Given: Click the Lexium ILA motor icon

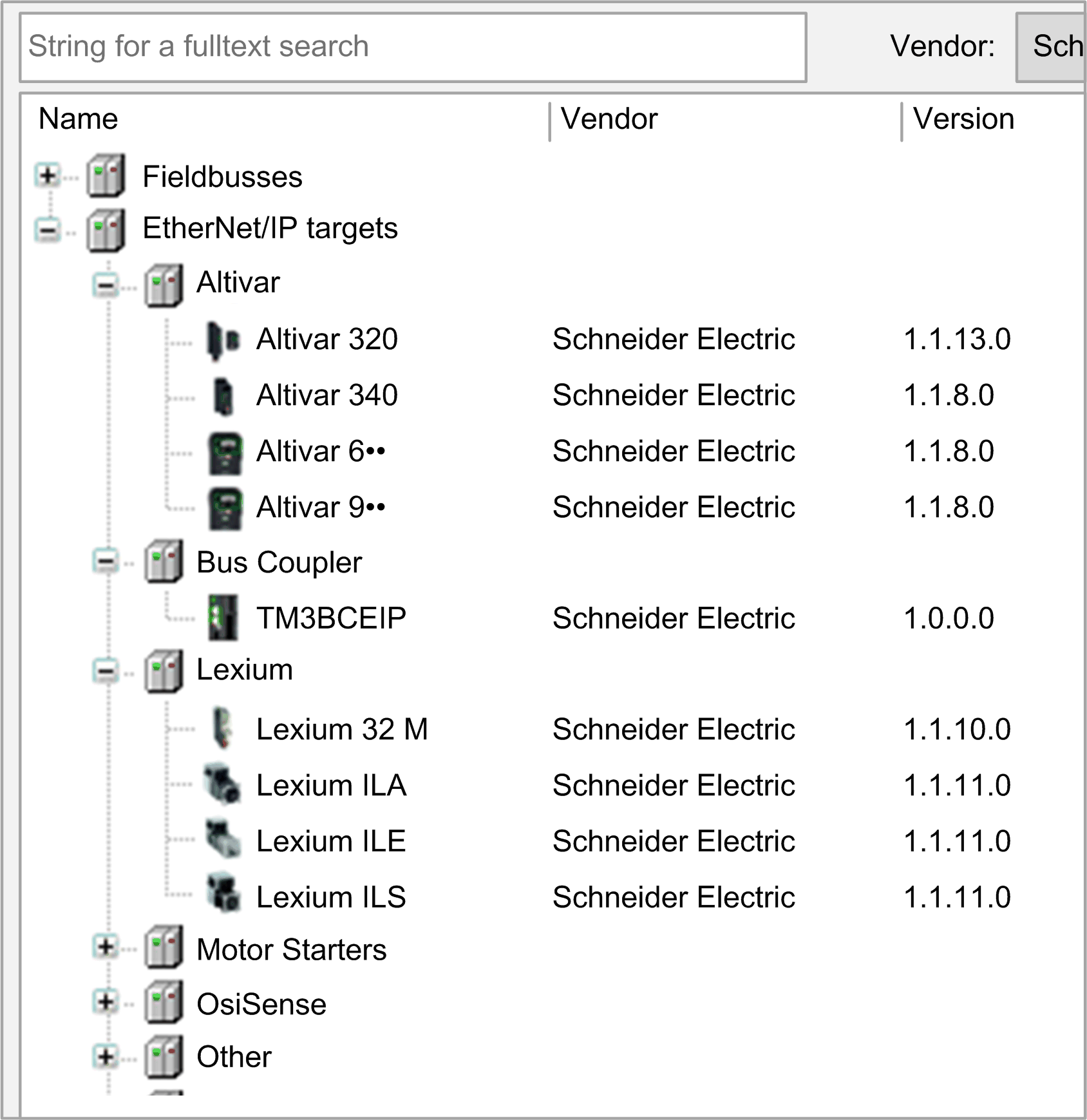Looking at the screenshot, I should [x=222, y=784].
